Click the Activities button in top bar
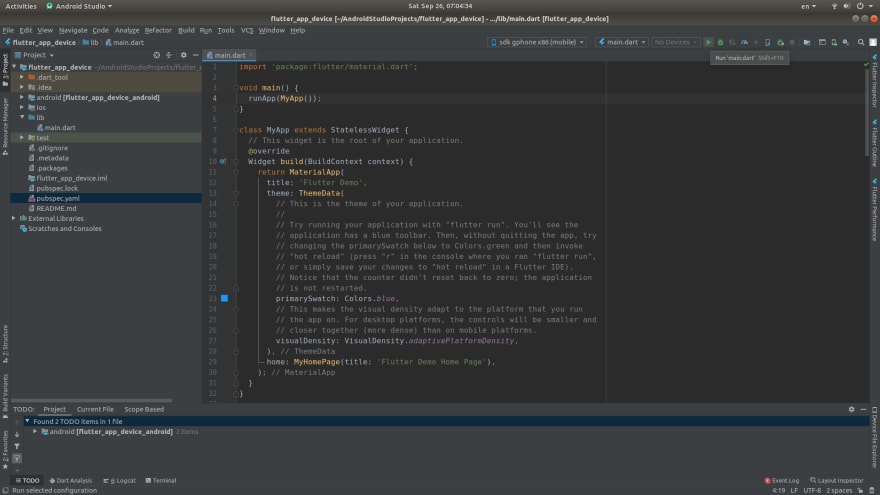The height and width of the screenshot is (495, 880). click(x=21, y=6)
